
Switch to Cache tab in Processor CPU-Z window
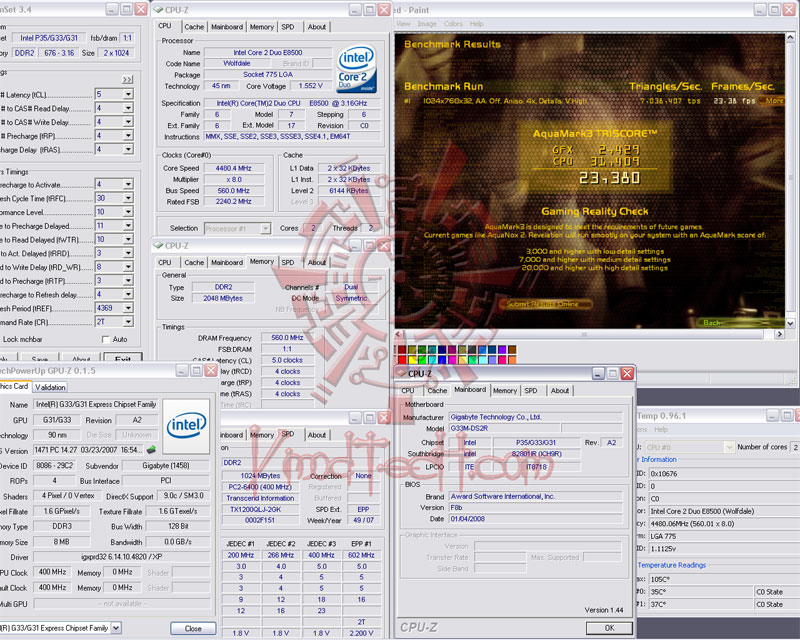194,27
